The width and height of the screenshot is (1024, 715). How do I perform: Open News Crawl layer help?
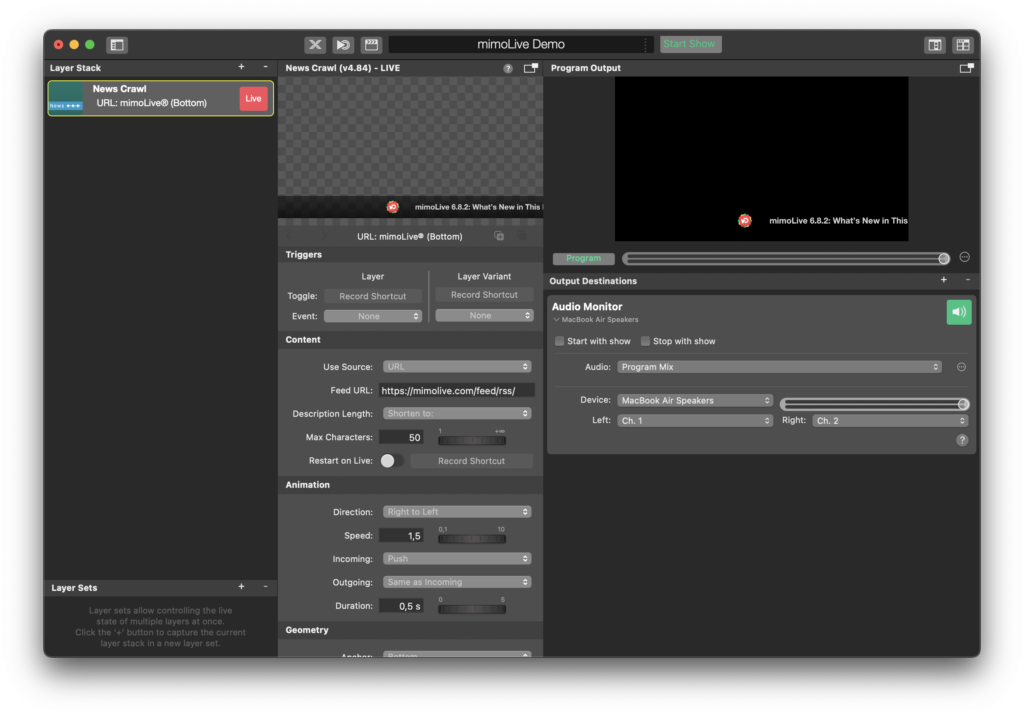point(507,68)
